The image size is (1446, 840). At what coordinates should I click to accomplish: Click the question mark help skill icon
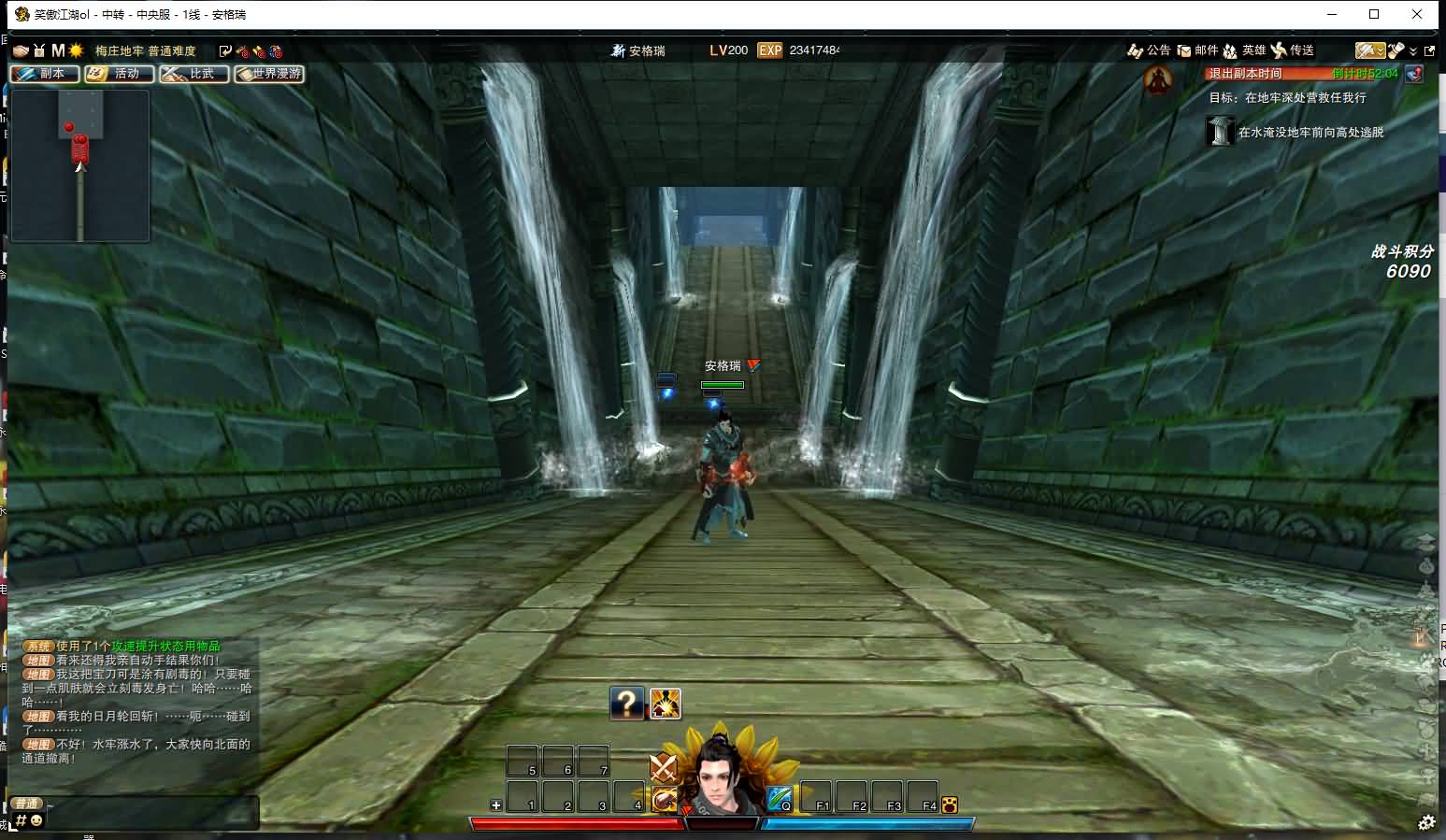tap(626, 703)
